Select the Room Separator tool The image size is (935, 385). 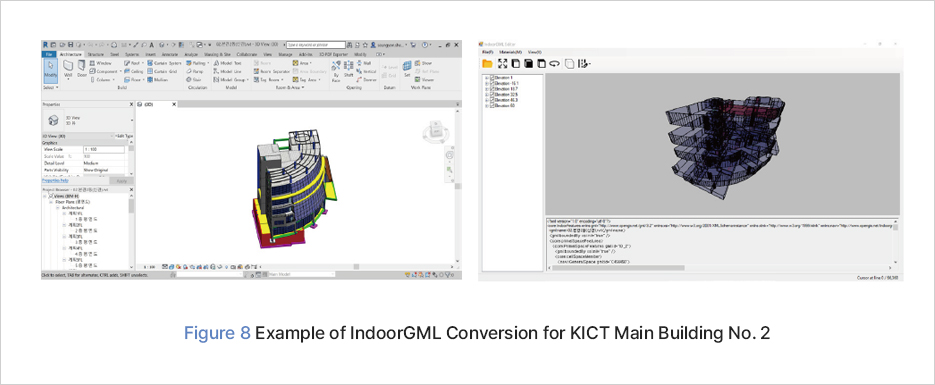[x=271, y=71]
